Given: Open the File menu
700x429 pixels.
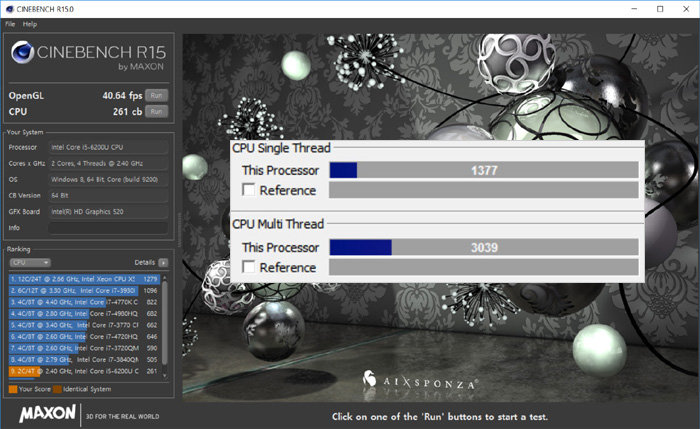Looking at the screenshot, I should coord(10,24).
